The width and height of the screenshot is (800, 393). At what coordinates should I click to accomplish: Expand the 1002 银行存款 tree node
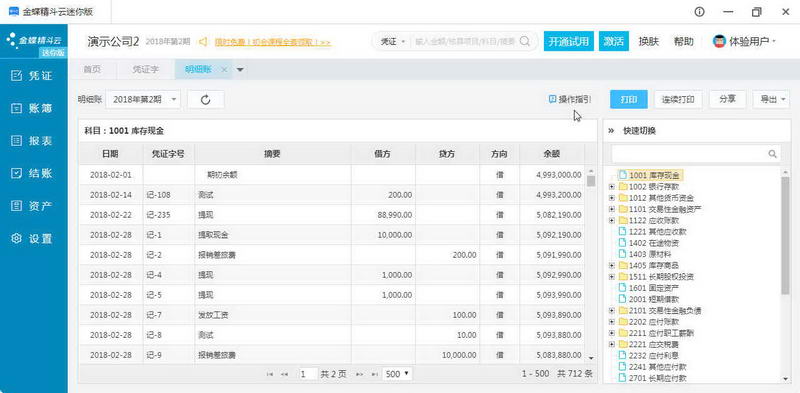612,187
